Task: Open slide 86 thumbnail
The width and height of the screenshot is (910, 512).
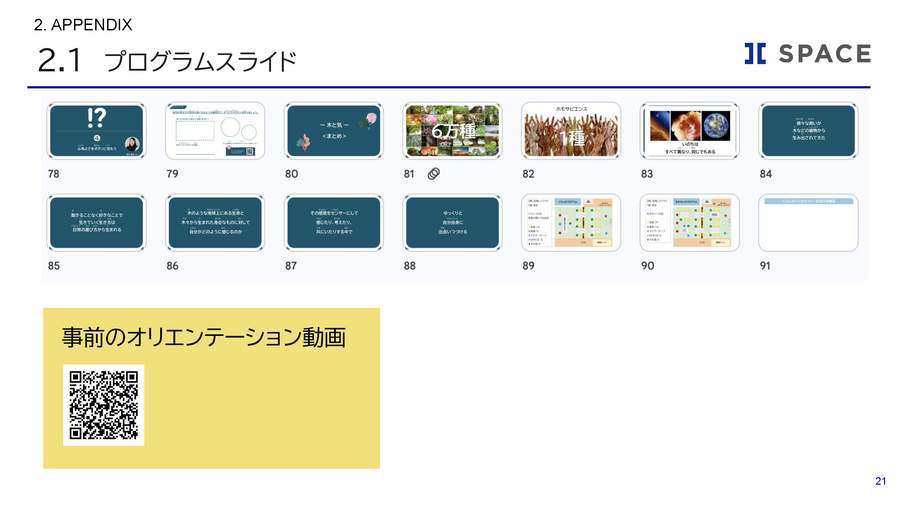Action: (x=215, y=223)
